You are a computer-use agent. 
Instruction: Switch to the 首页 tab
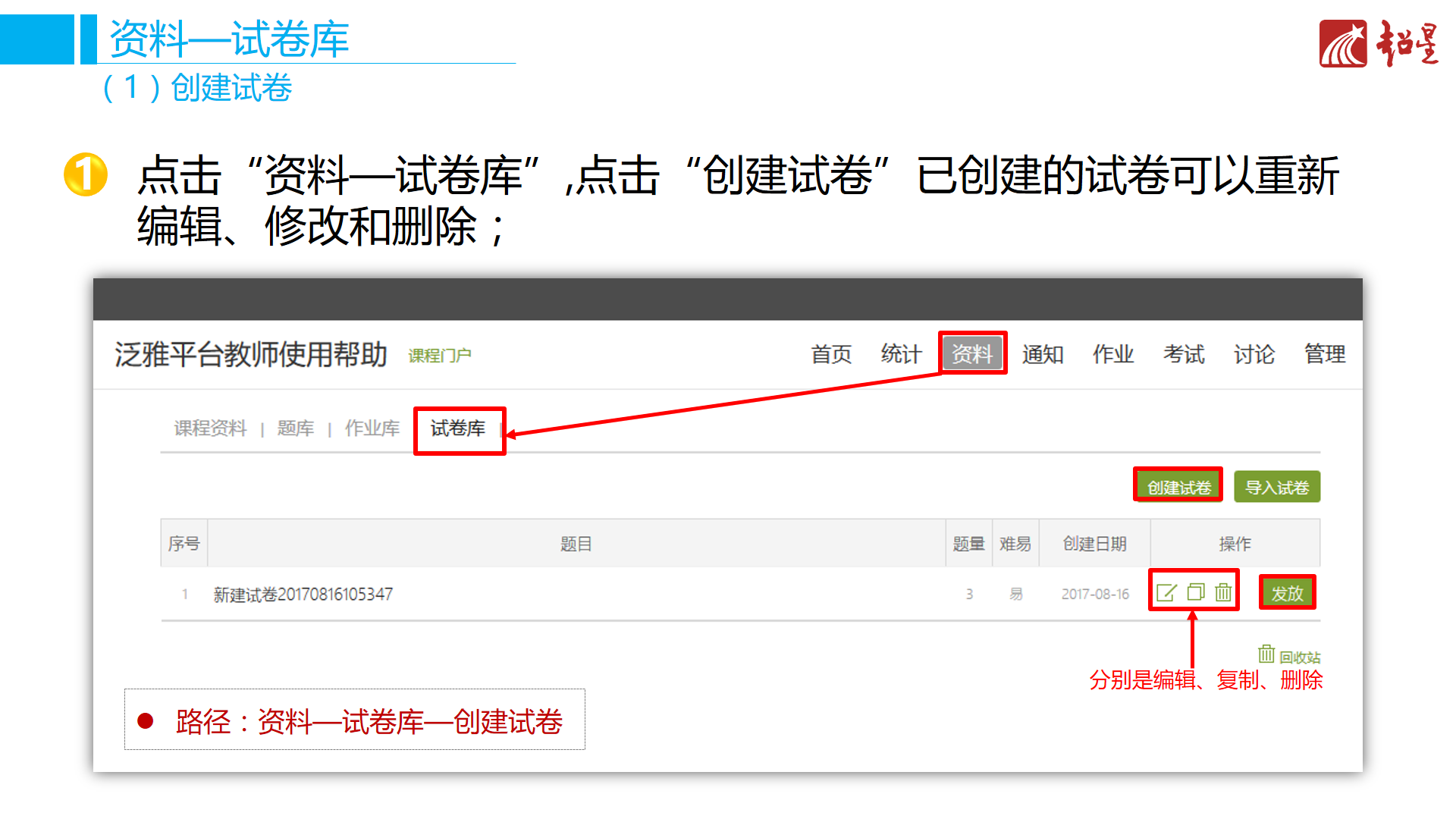pyautogui.click(x=831, y=354)
